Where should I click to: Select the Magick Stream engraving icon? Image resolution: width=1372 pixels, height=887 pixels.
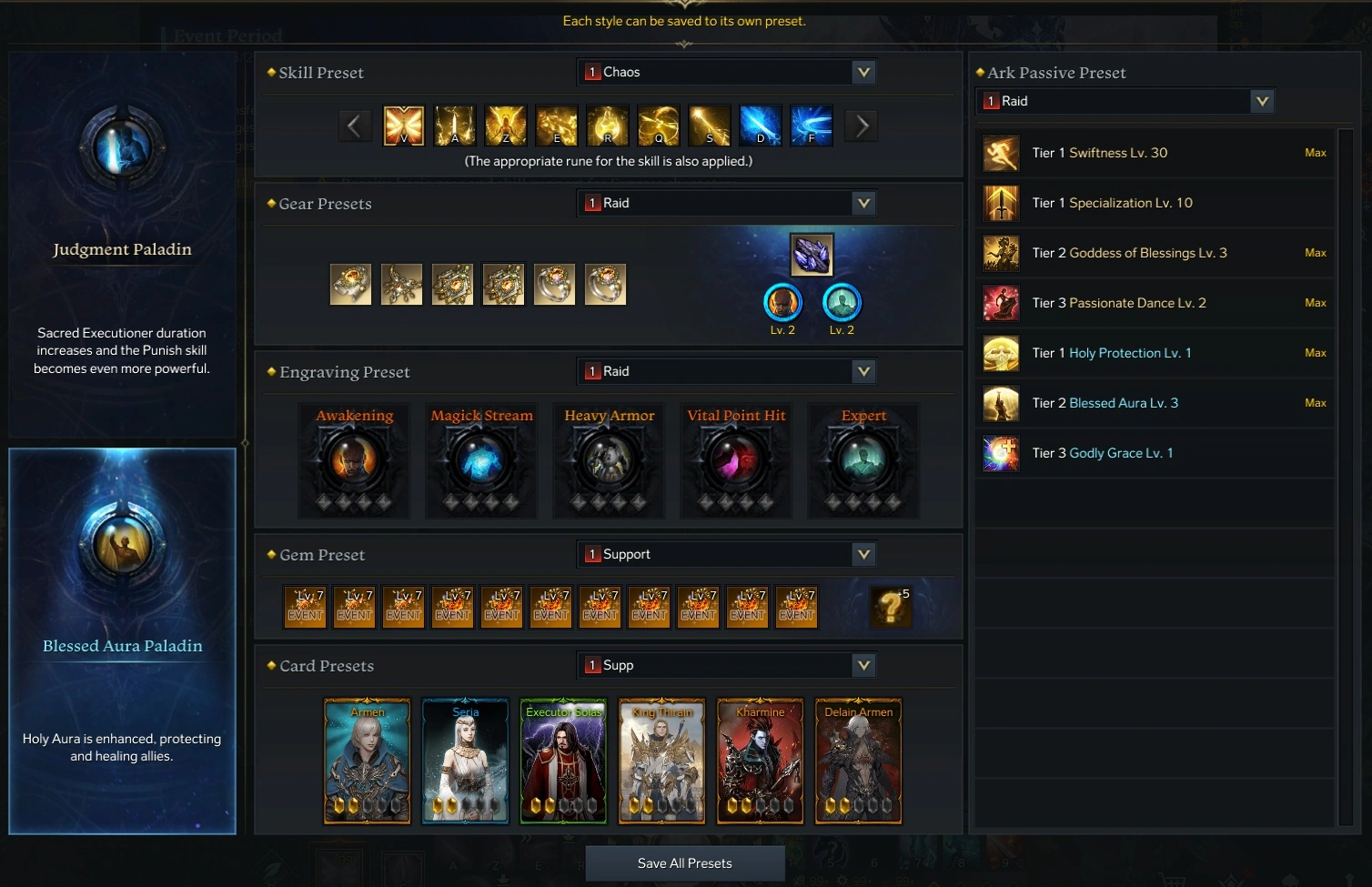[481, 459]
